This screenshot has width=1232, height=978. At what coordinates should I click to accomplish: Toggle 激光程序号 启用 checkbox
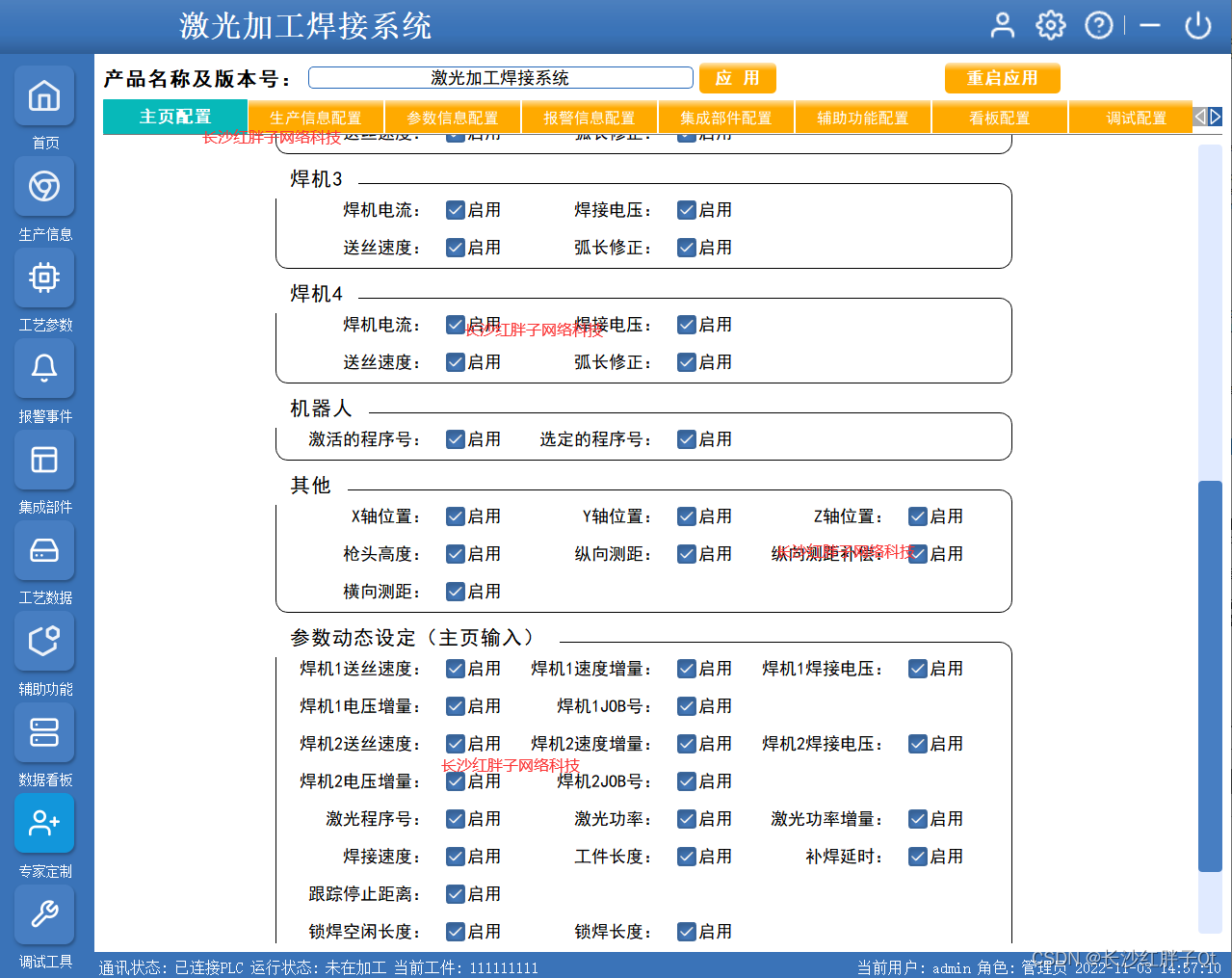tap(456, 819)
